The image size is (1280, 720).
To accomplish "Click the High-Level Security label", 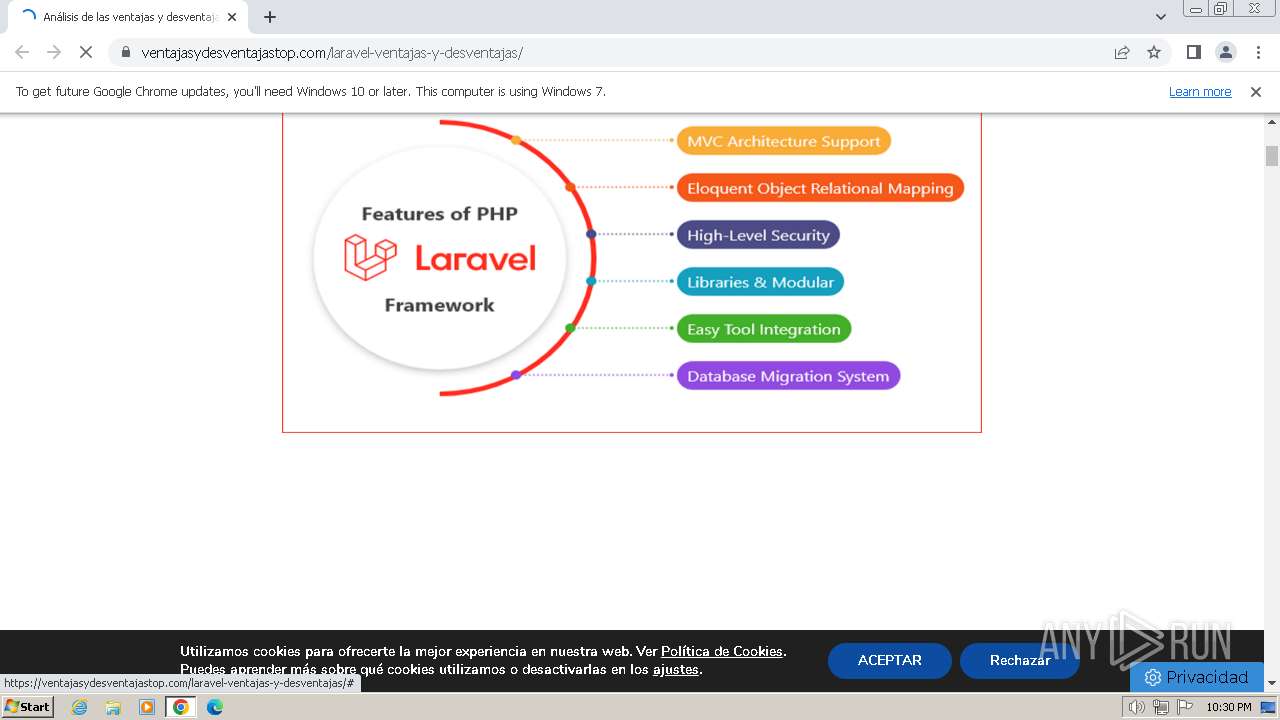I will click(x=758, y=235).
